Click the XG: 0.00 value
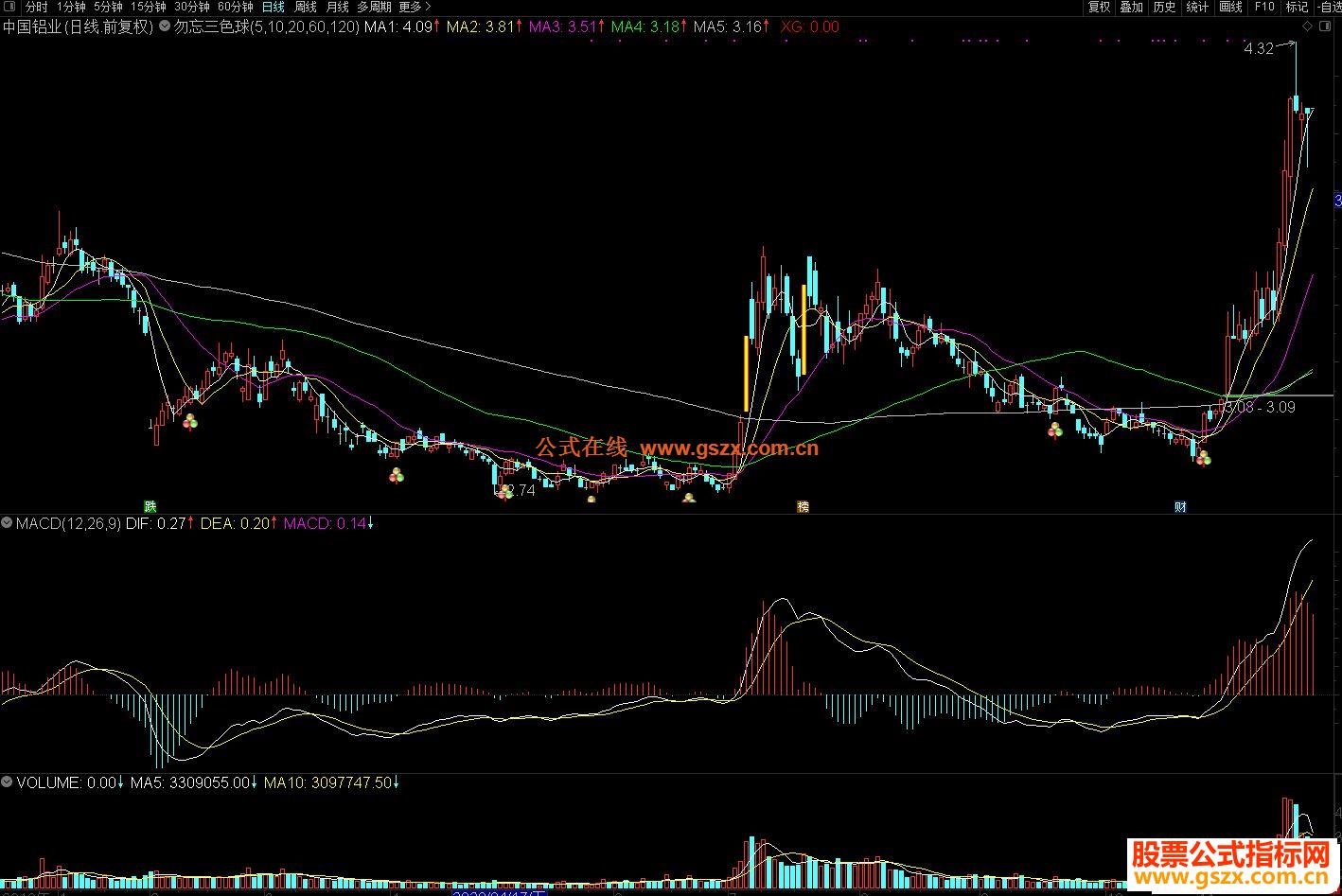The width and height of the screenshot is (1342, 896). (x=810, y=26)
